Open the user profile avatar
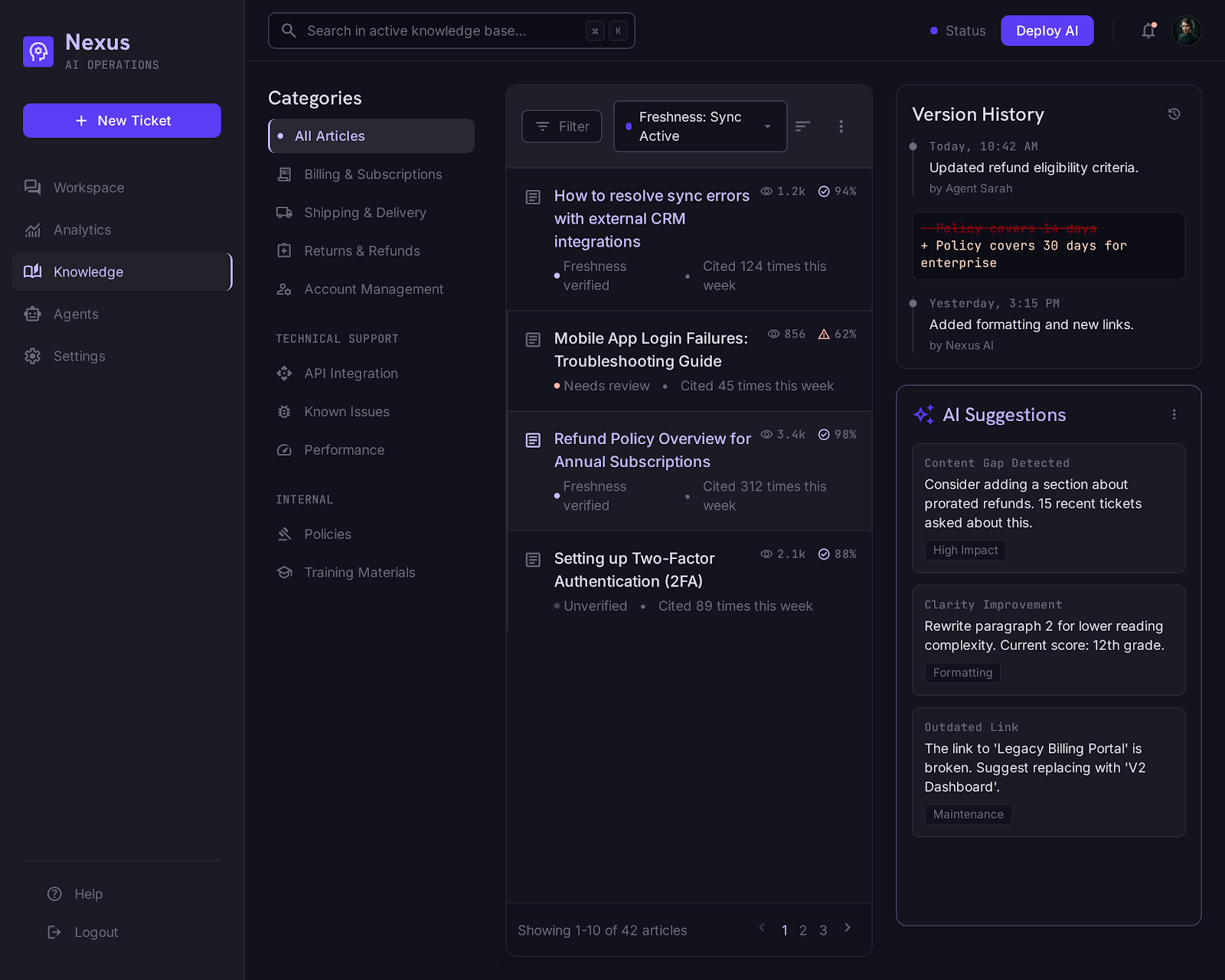 coord(1186,31)
